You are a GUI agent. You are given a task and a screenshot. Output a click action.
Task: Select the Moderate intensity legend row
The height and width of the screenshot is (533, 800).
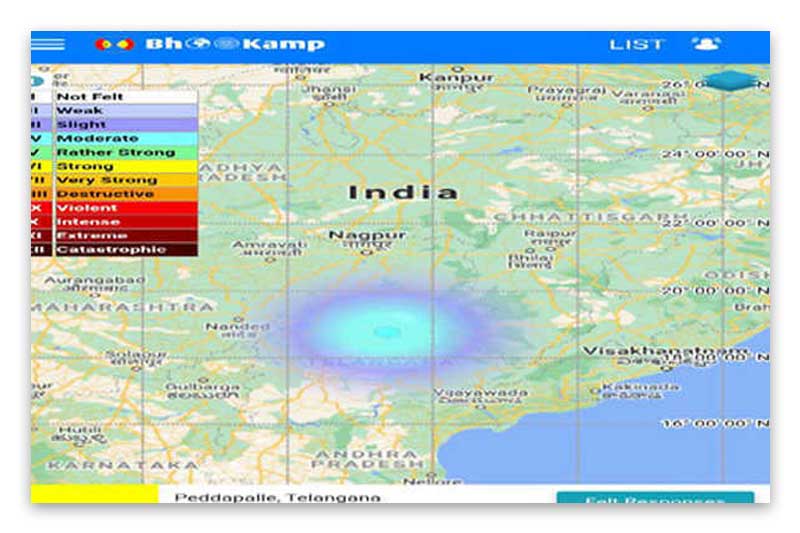[114, 138]
